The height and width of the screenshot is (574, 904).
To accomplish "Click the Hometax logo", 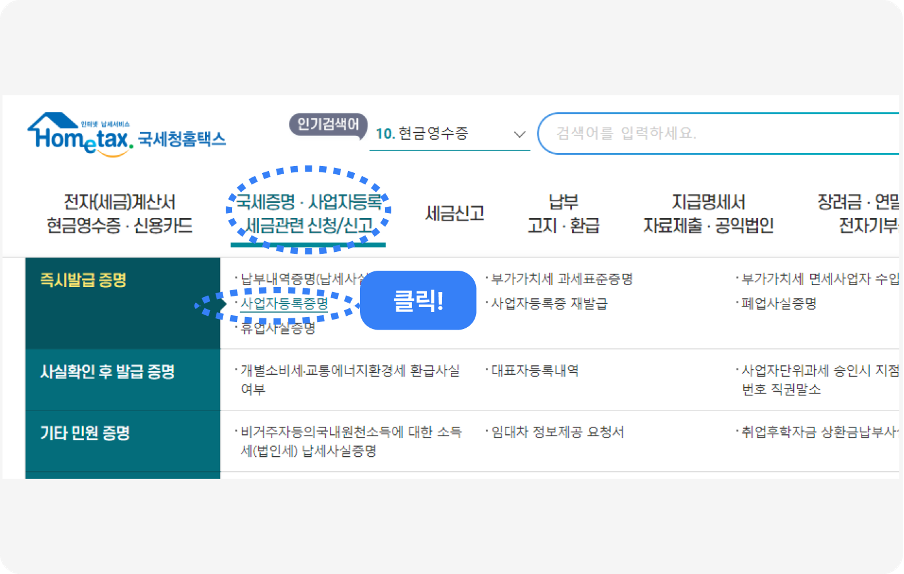I will click(x=127, y=134).
